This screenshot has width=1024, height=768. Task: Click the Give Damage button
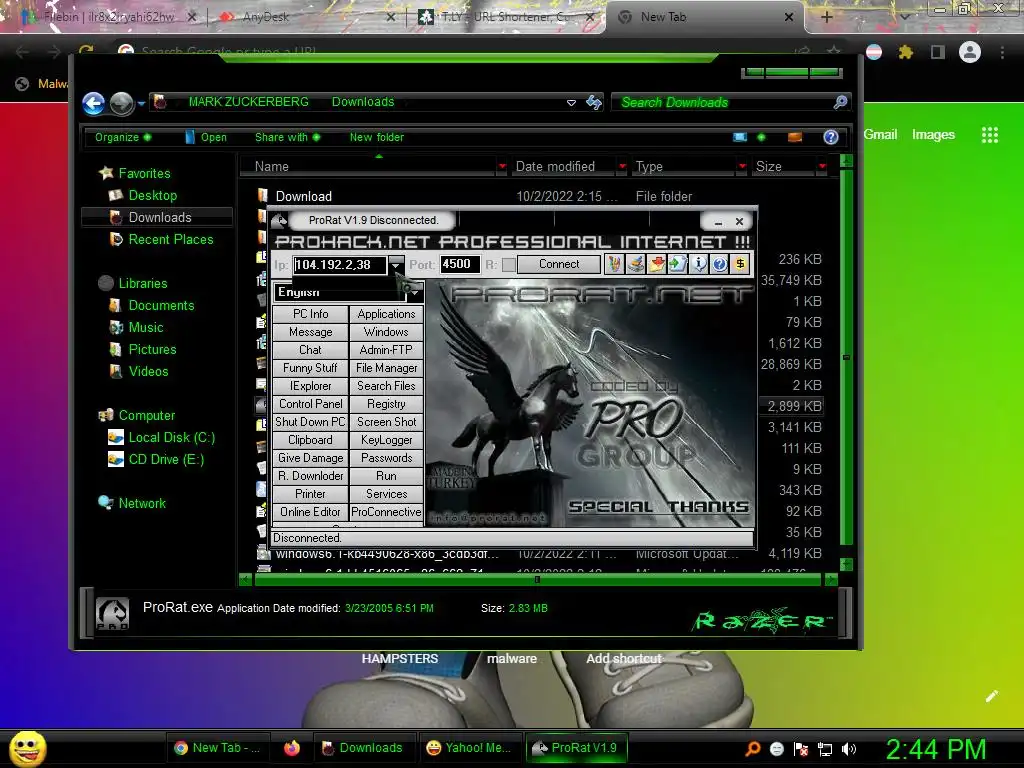tap(310, 458)
